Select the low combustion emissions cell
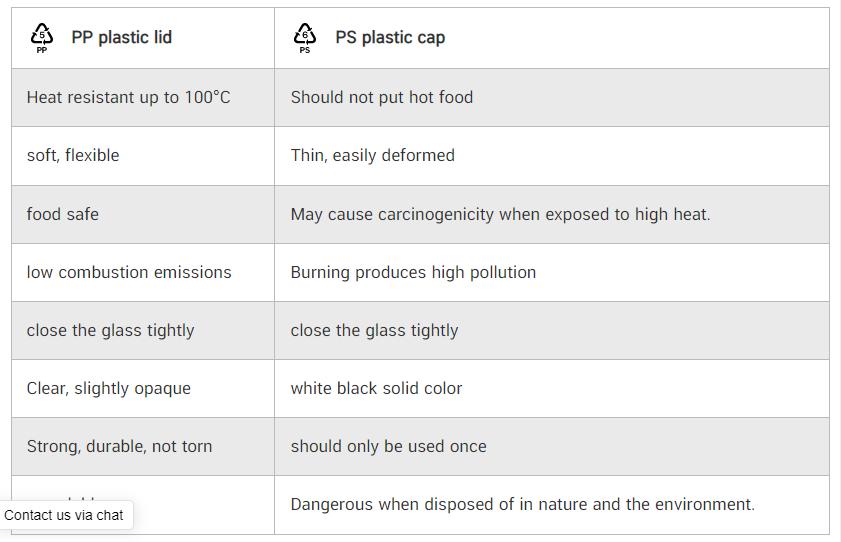 click(x=143, y=272)
